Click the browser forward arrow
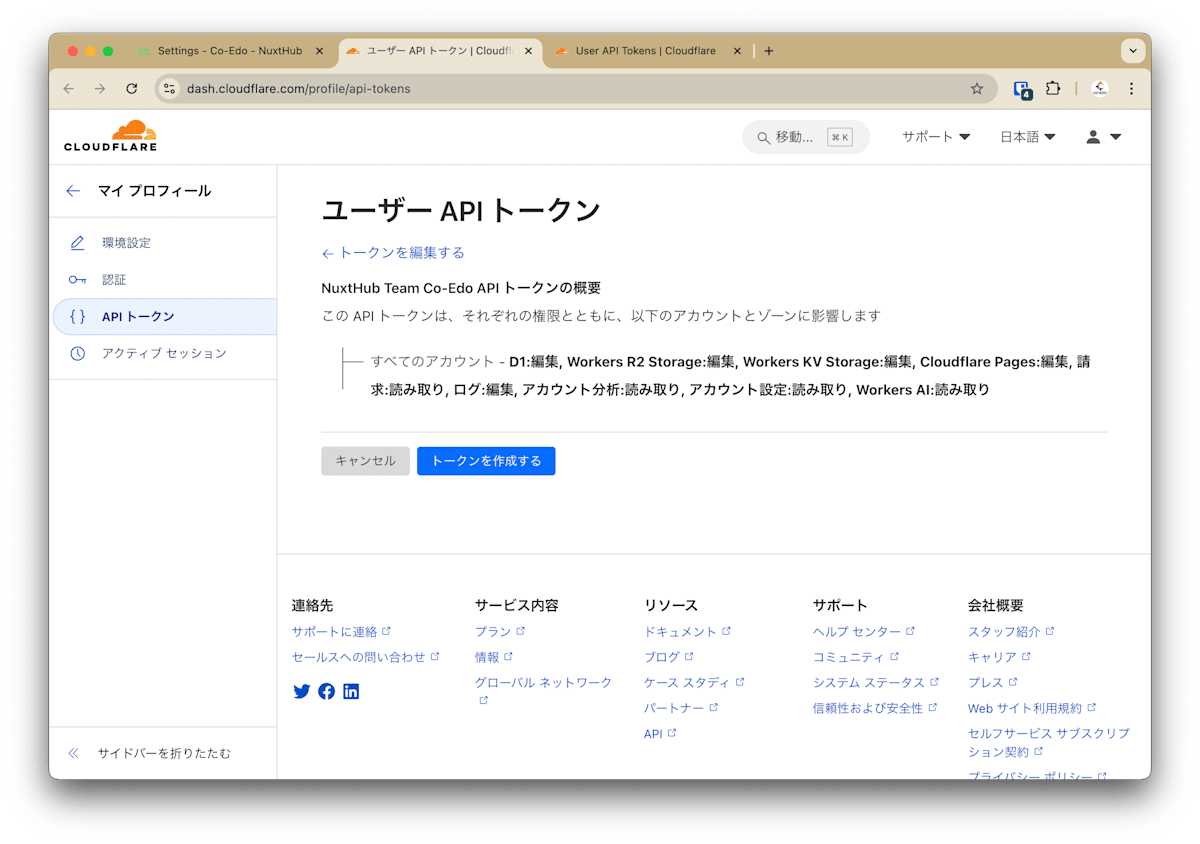This screenshot has width=1200, height=844. coord(100,89)
